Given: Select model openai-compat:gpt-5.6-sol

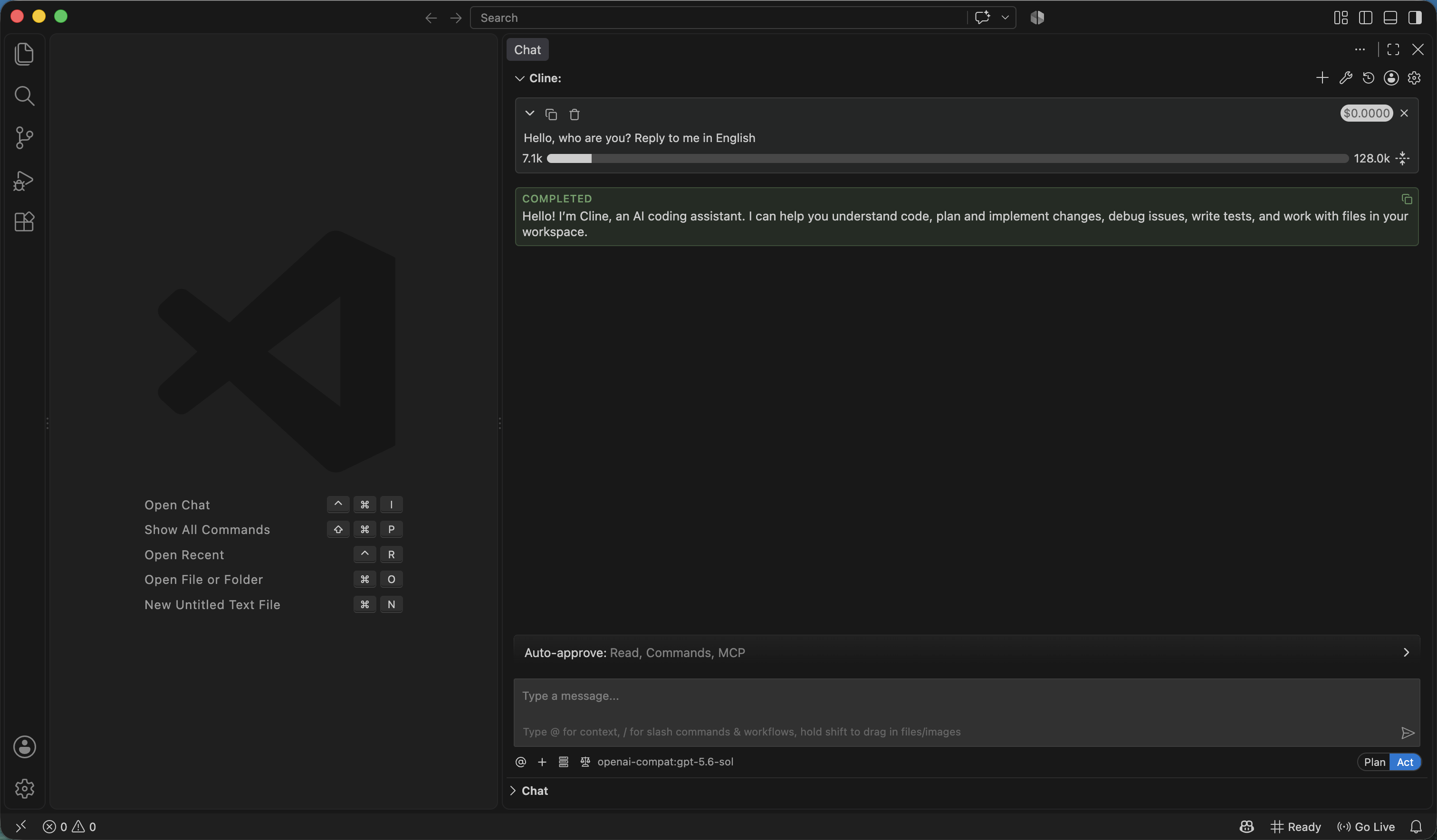Looking at the screenshot, I should (x=665, y=762).
